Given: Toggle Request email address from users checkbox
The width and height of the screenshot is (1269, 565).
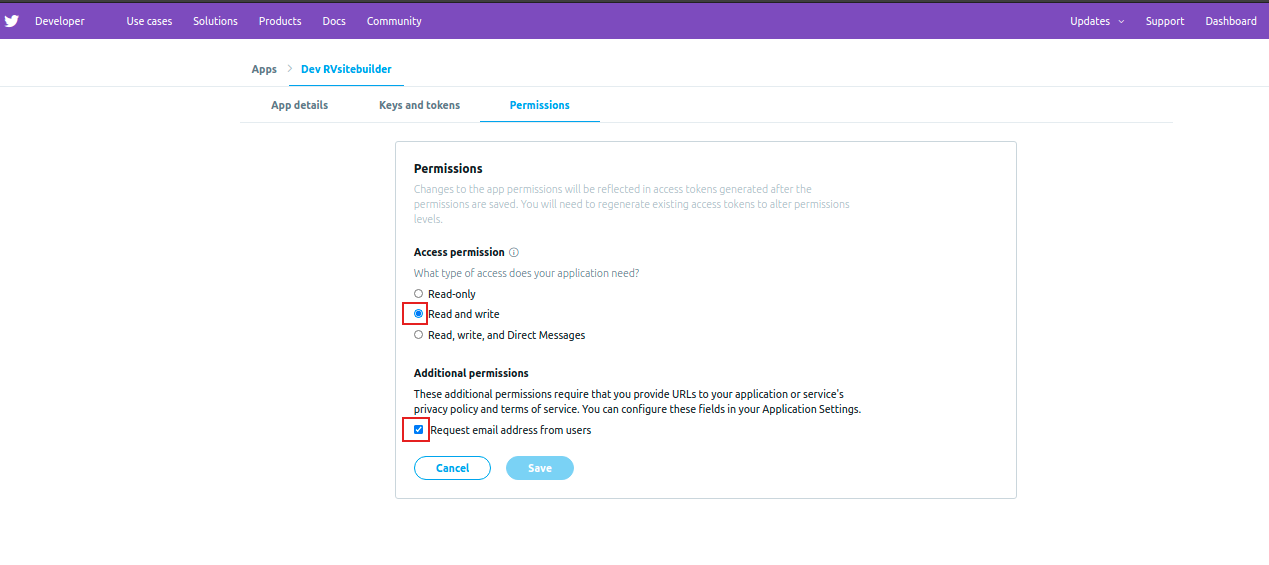Looking at the screenshot, I should pos(419,430).
